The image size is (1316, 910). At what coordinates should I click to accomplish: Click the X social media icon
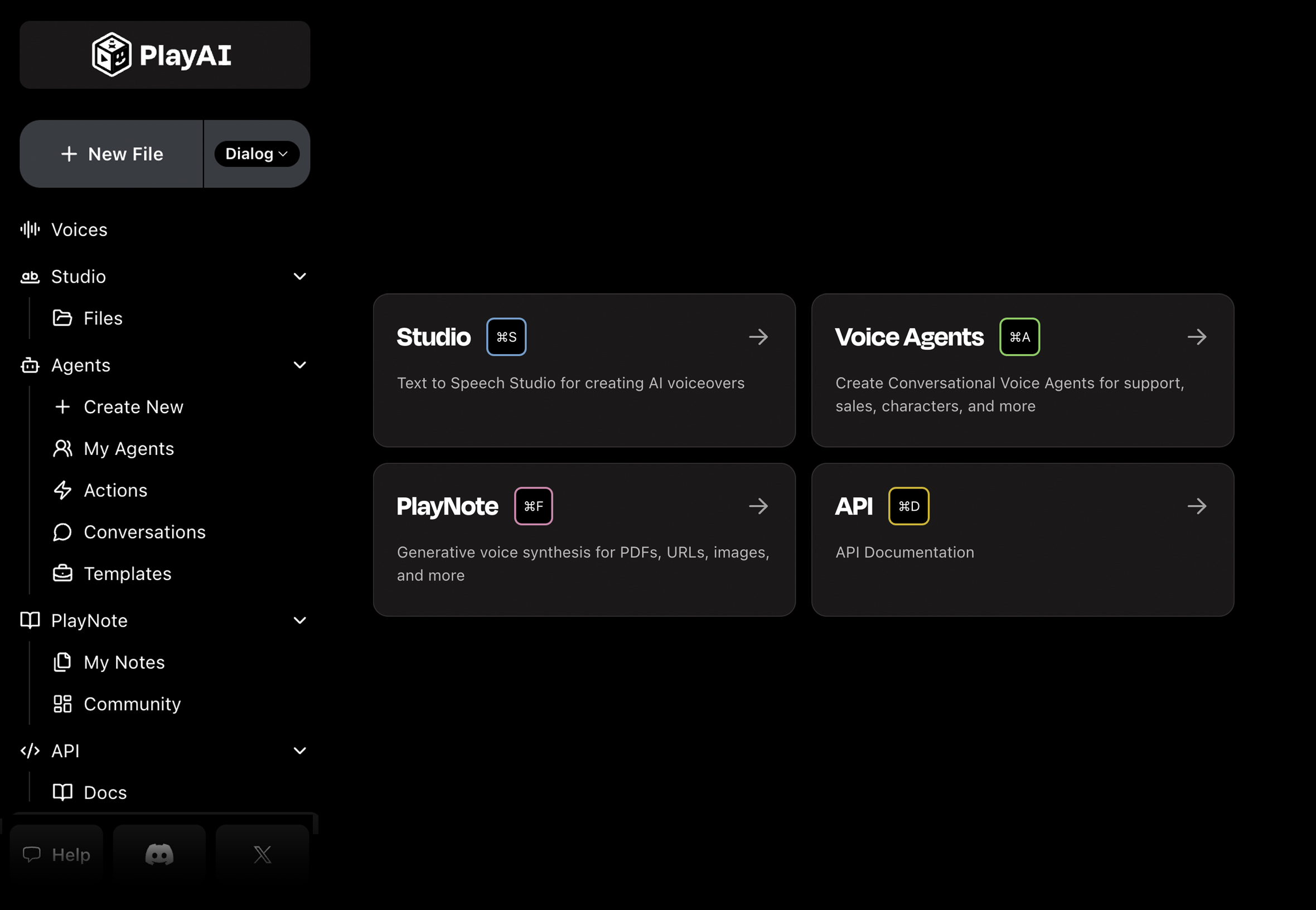point(262,854)
